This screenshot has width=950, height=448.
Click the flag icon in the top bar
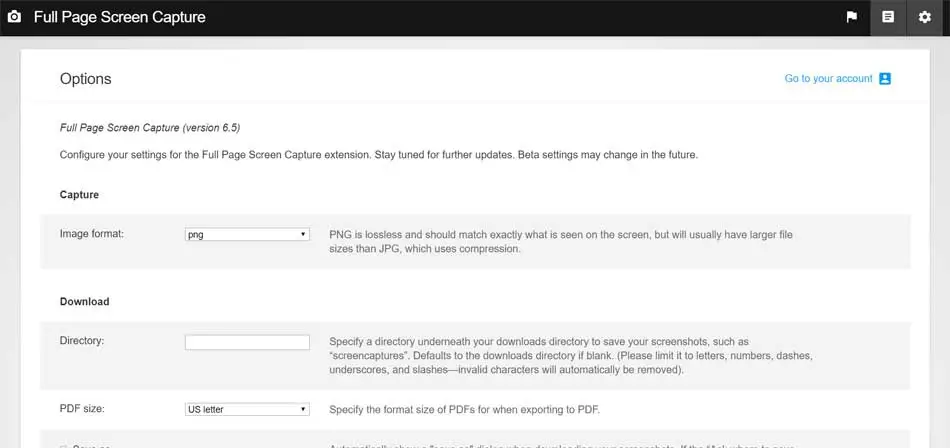click(852, 17)
